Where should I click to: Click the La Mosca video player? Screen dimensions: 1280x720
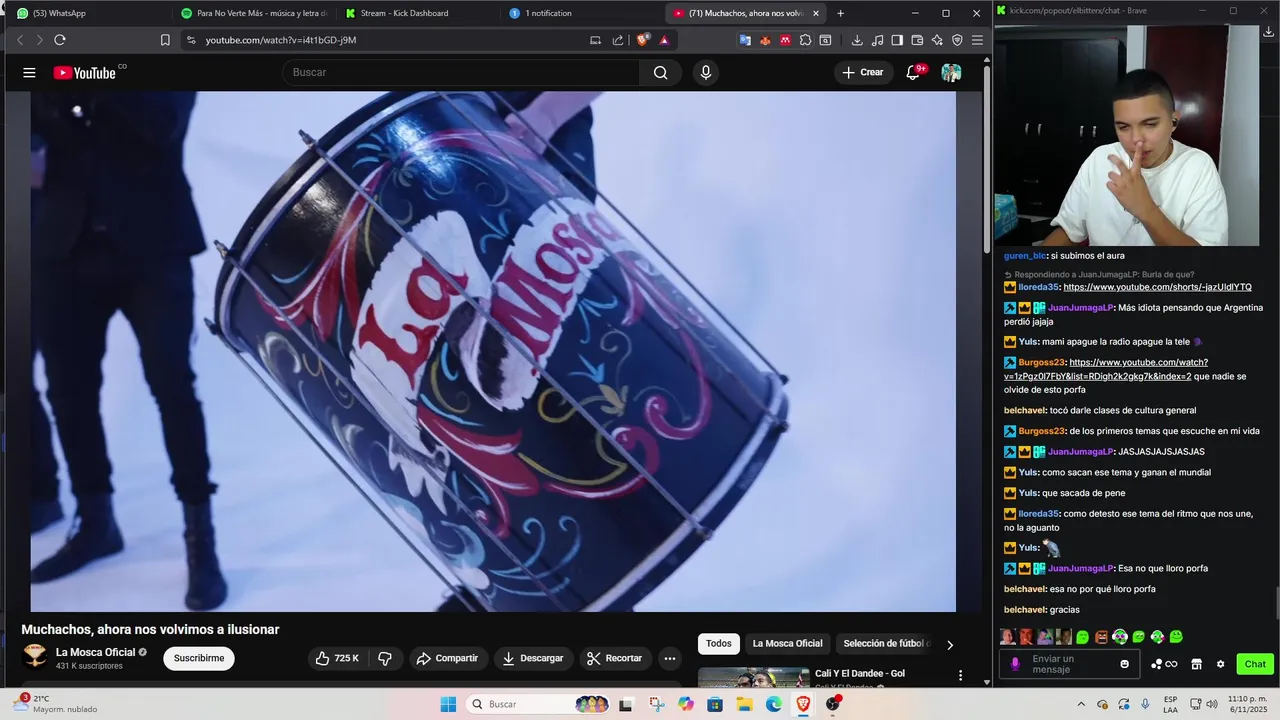point(493,351)
